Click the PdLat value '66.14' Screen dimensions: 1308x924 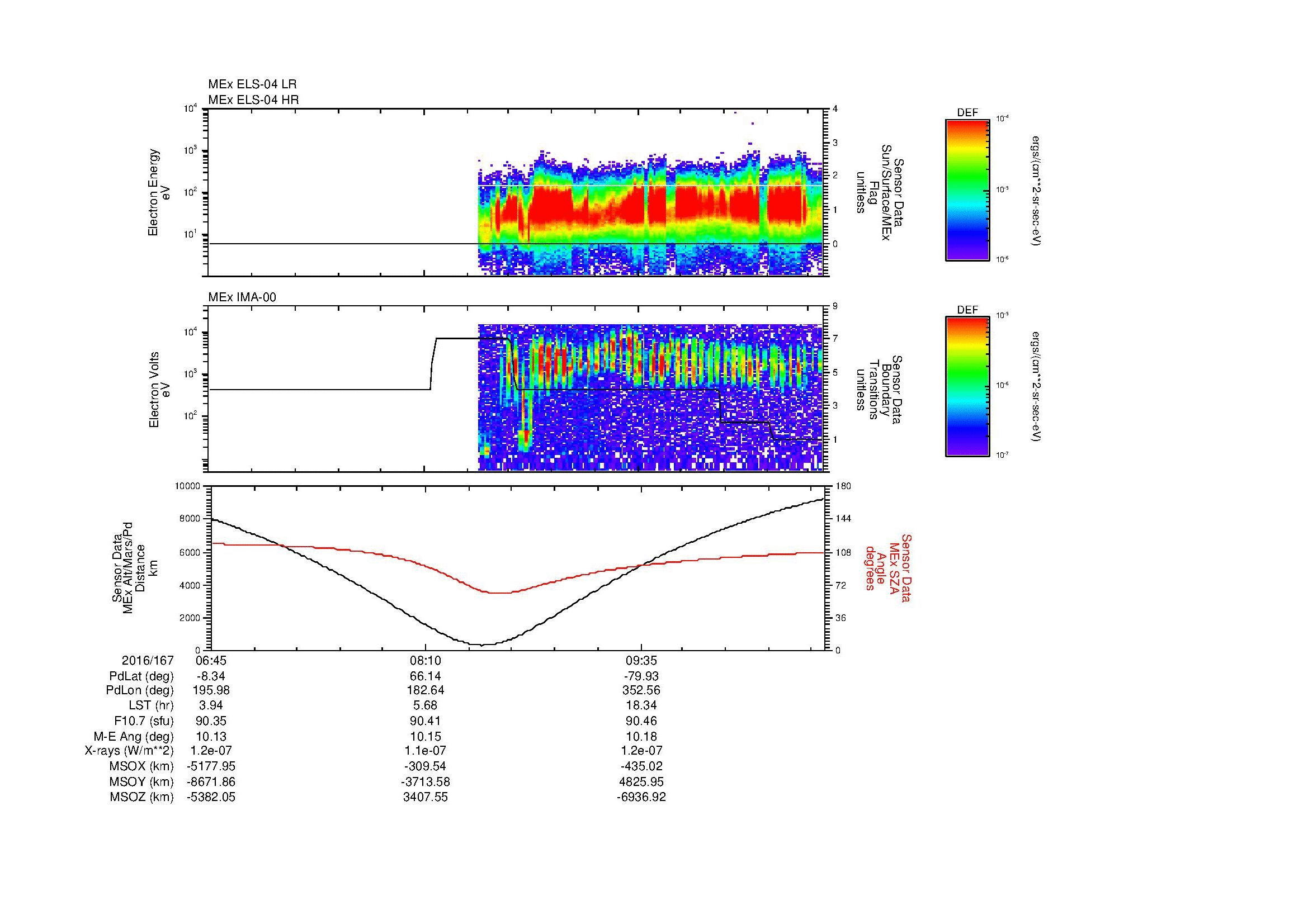tap(426, 676)
